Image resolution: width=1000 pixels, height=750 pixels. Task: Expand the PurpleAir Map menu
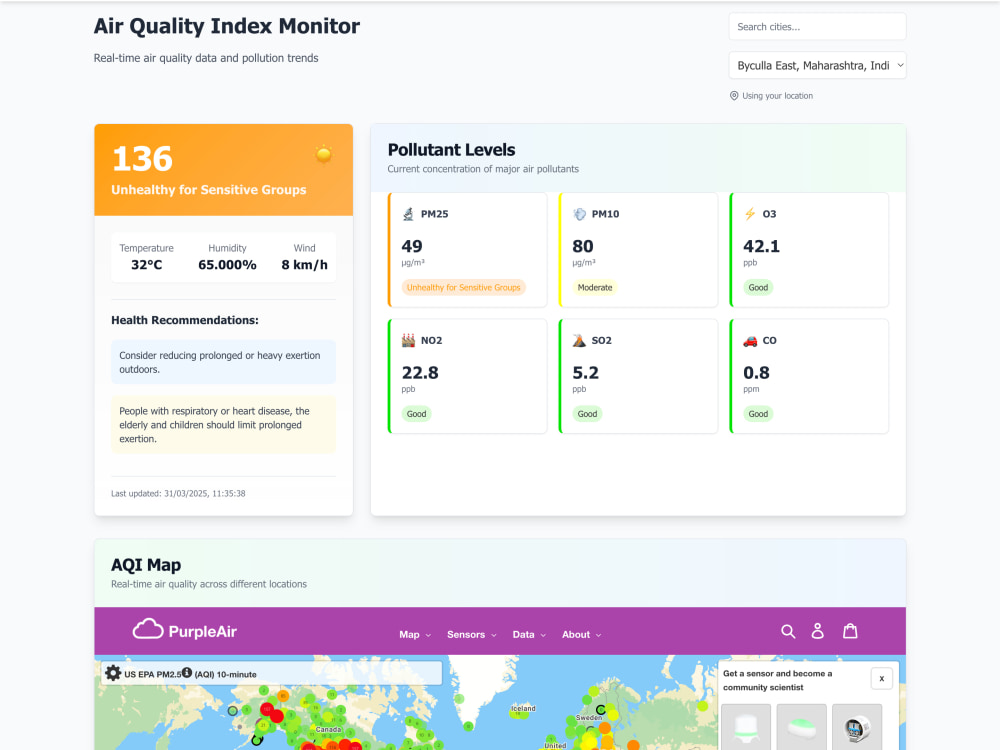tap(415, 635)
